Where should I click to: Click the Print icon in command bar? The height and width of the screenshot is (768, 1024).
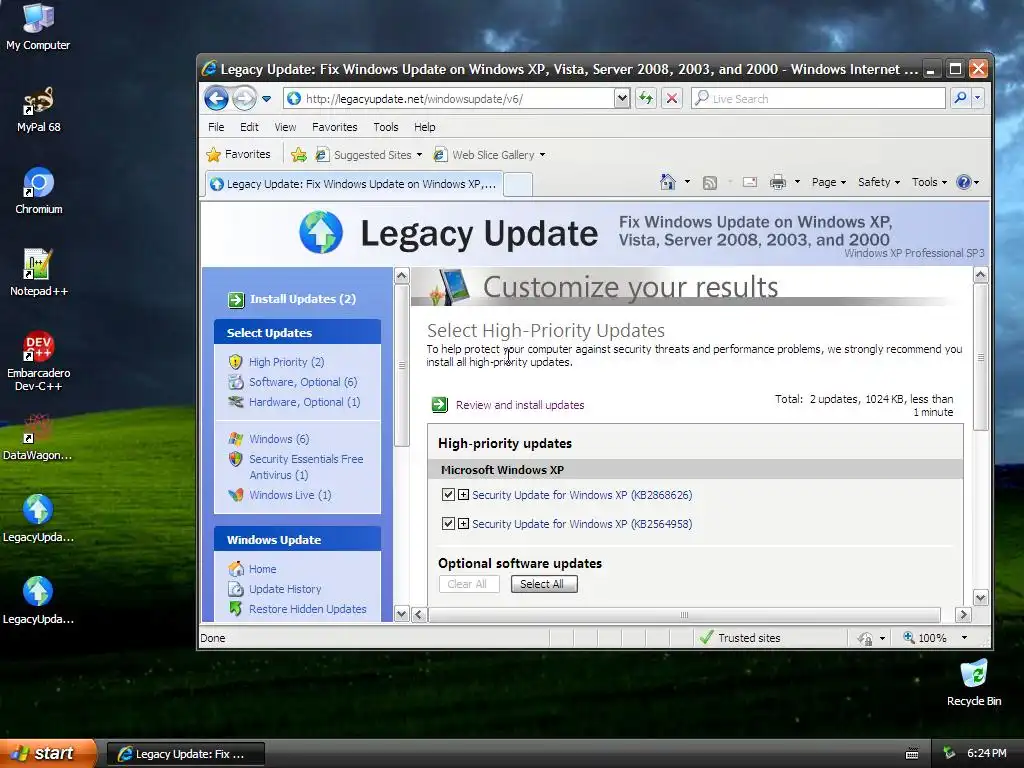point(777,182)
